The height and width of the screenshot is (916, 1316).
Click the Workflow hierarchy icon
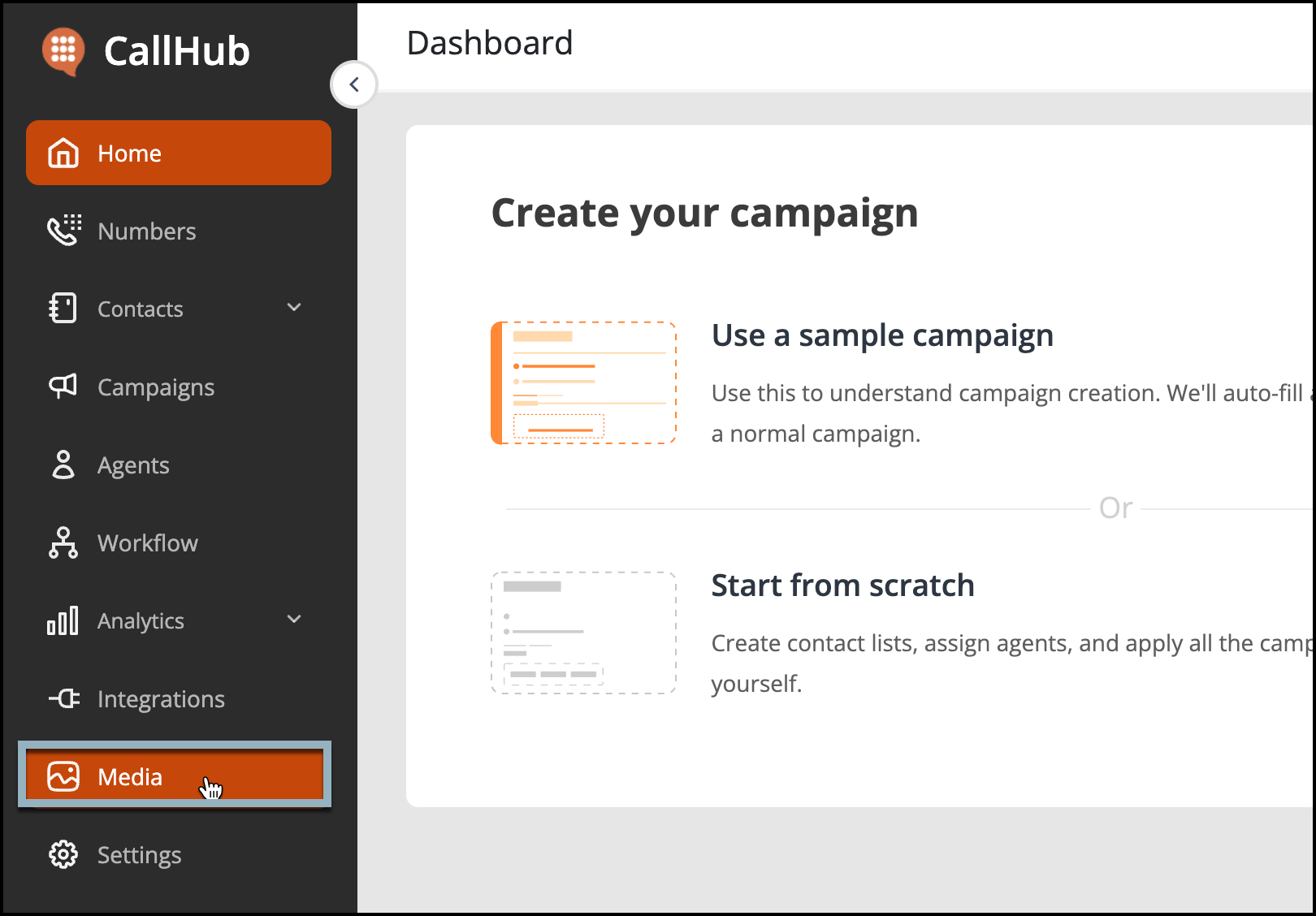point(63,542)
